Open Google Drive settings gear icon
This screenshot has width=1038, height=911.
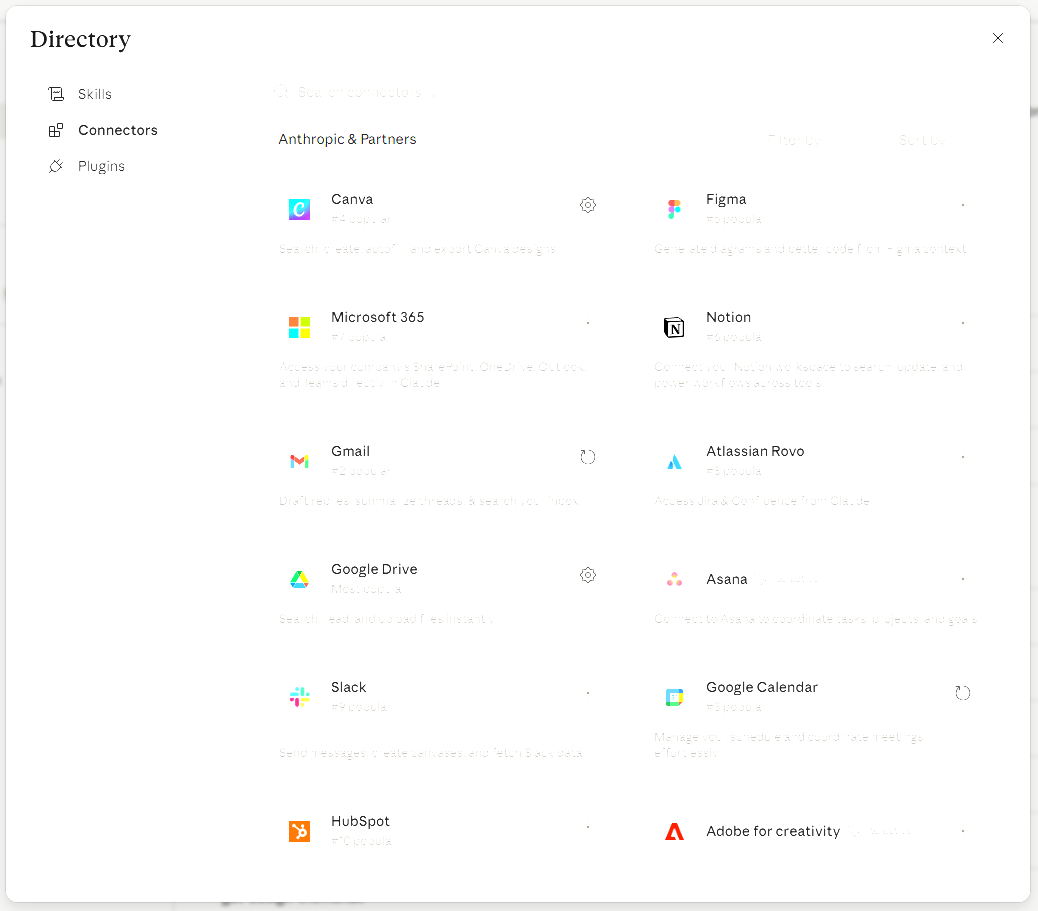(x=588, y=575)
